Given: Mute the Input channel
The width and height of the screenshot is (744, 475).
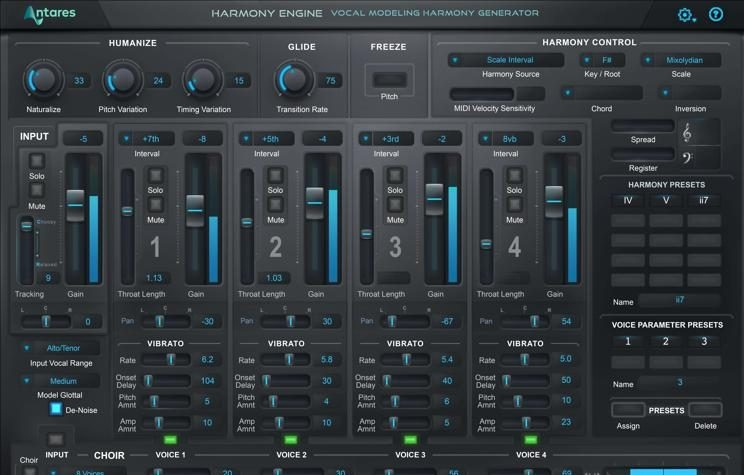Looking at the screenshot, I should [37, 190].
